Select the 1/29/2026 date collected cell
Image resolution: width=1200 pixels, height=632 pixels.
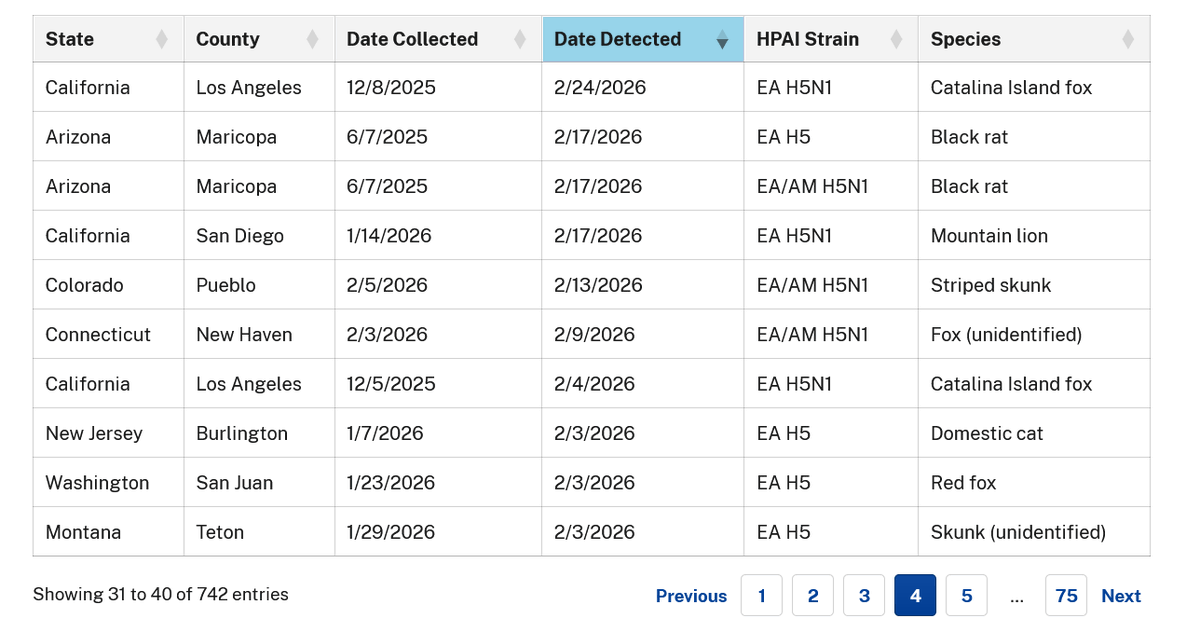438,532
